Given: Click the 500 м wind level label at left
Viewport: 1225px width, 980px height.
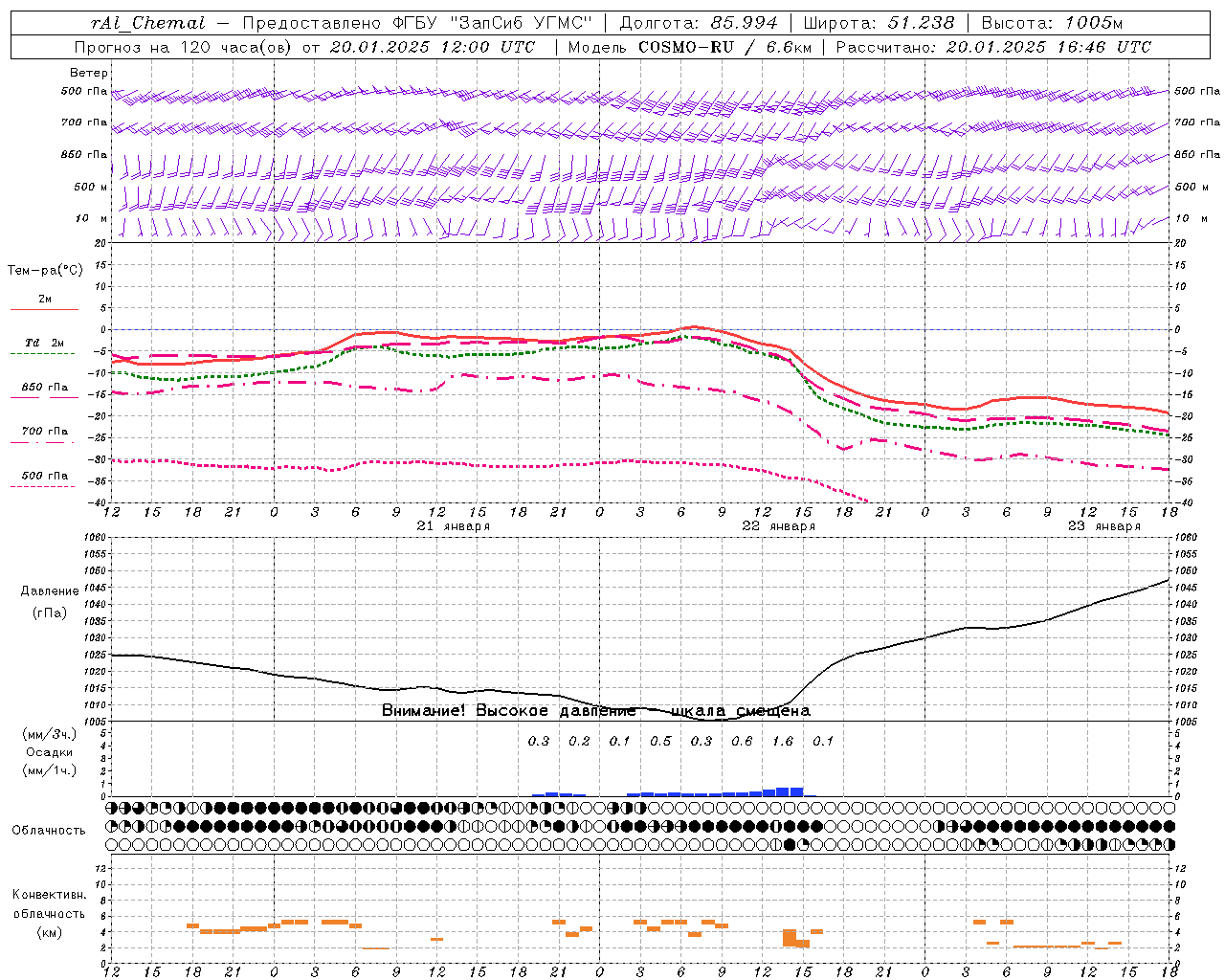Looking at the screenshot, I should 91,187.
